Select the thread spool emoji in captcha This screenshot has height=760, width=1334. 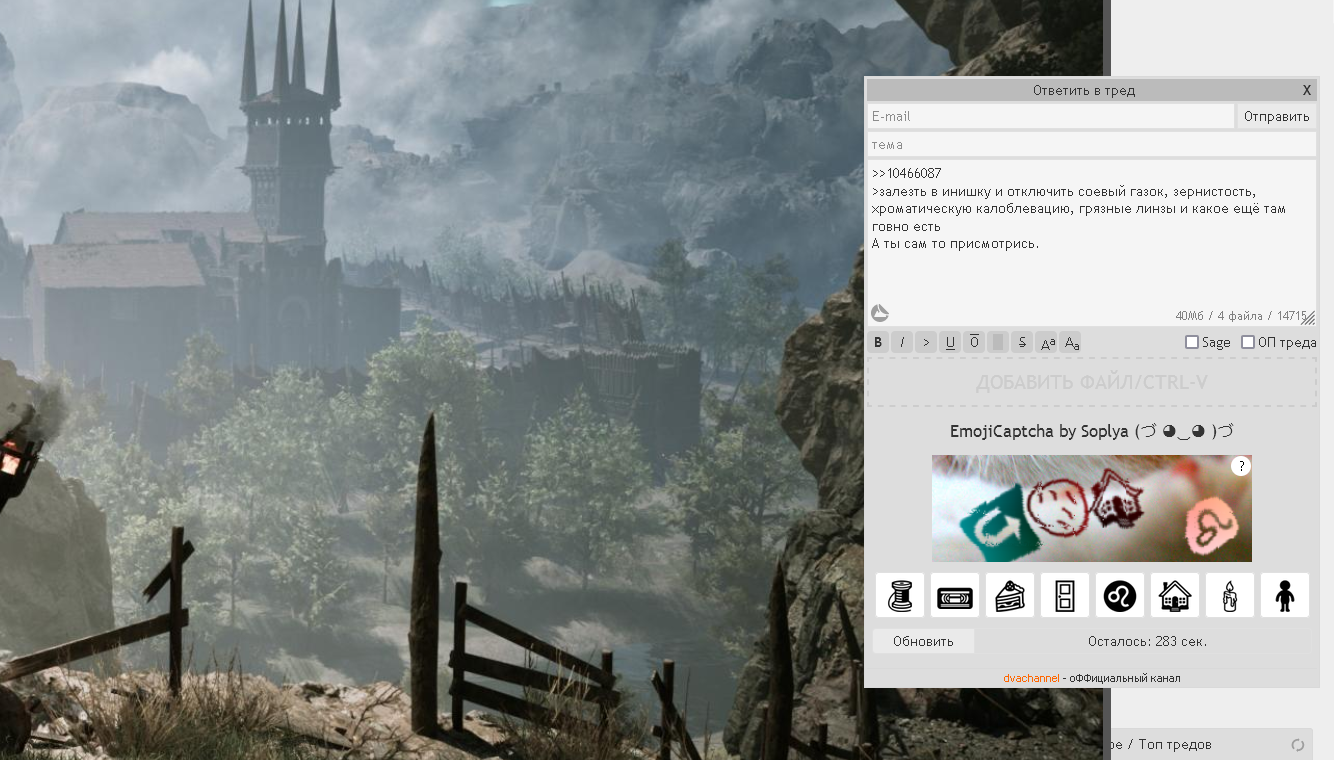900,595
